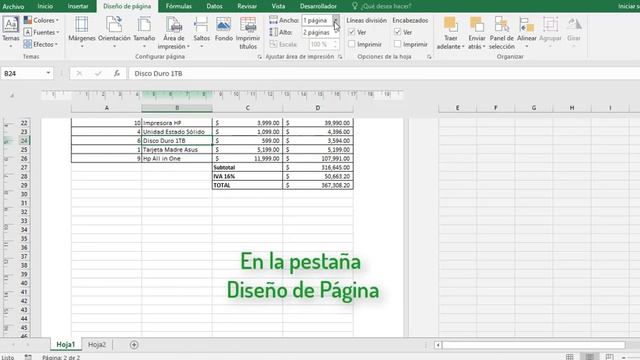Open the Configurar página dialog launcher

coord(259,57)
